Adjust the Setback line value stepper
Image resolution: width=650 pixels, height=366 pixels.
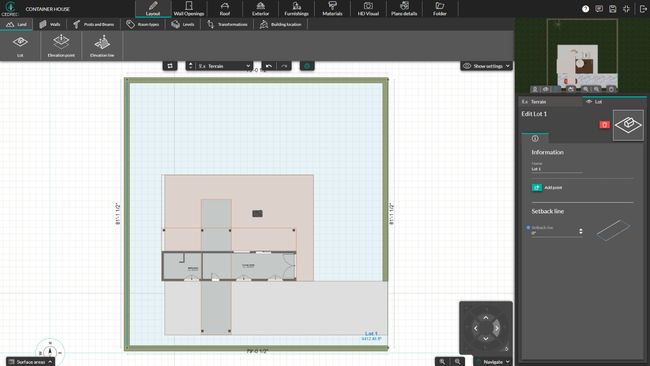[581, 231]
